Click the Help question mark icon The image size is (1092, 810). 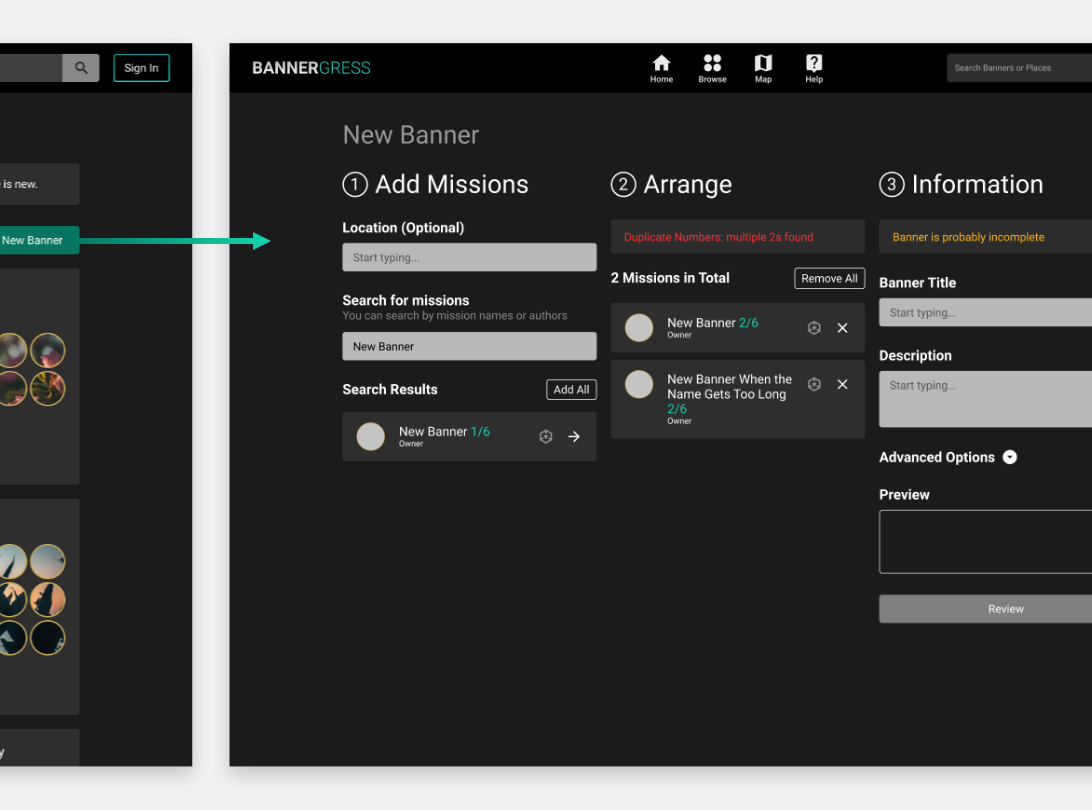(814, 68)
